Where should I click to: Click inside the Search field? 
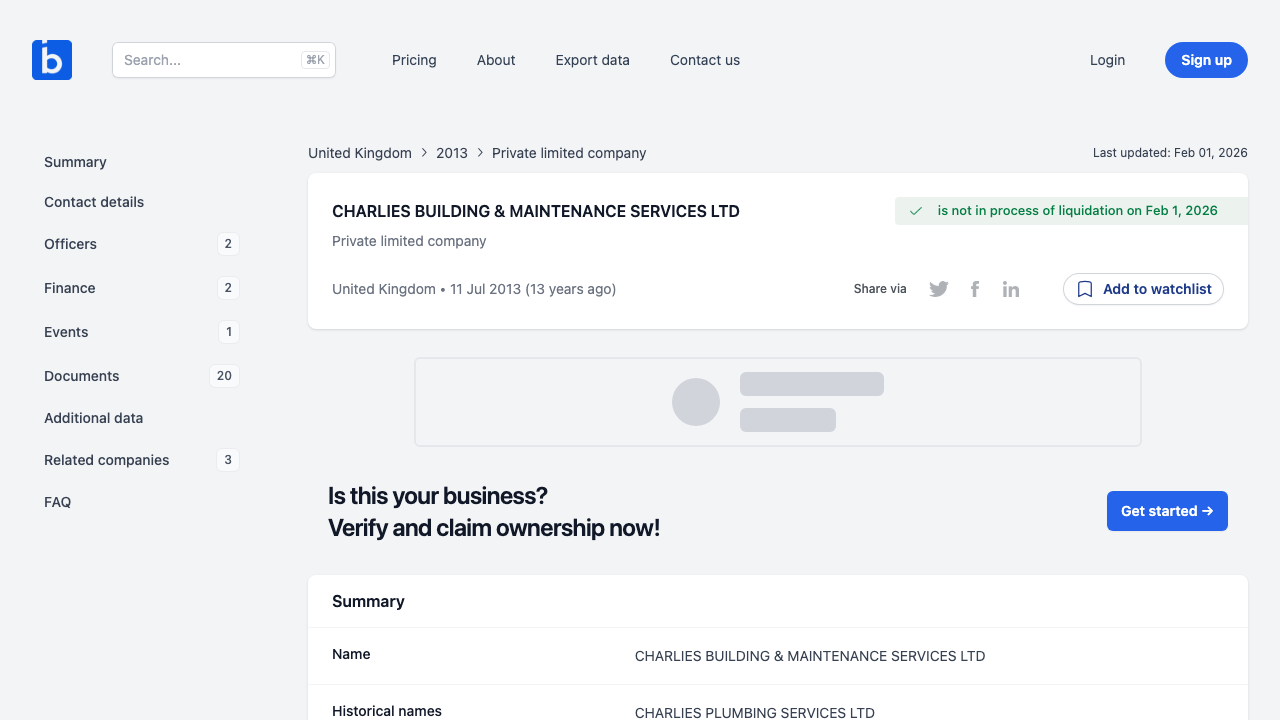click(x=200, y=60)
